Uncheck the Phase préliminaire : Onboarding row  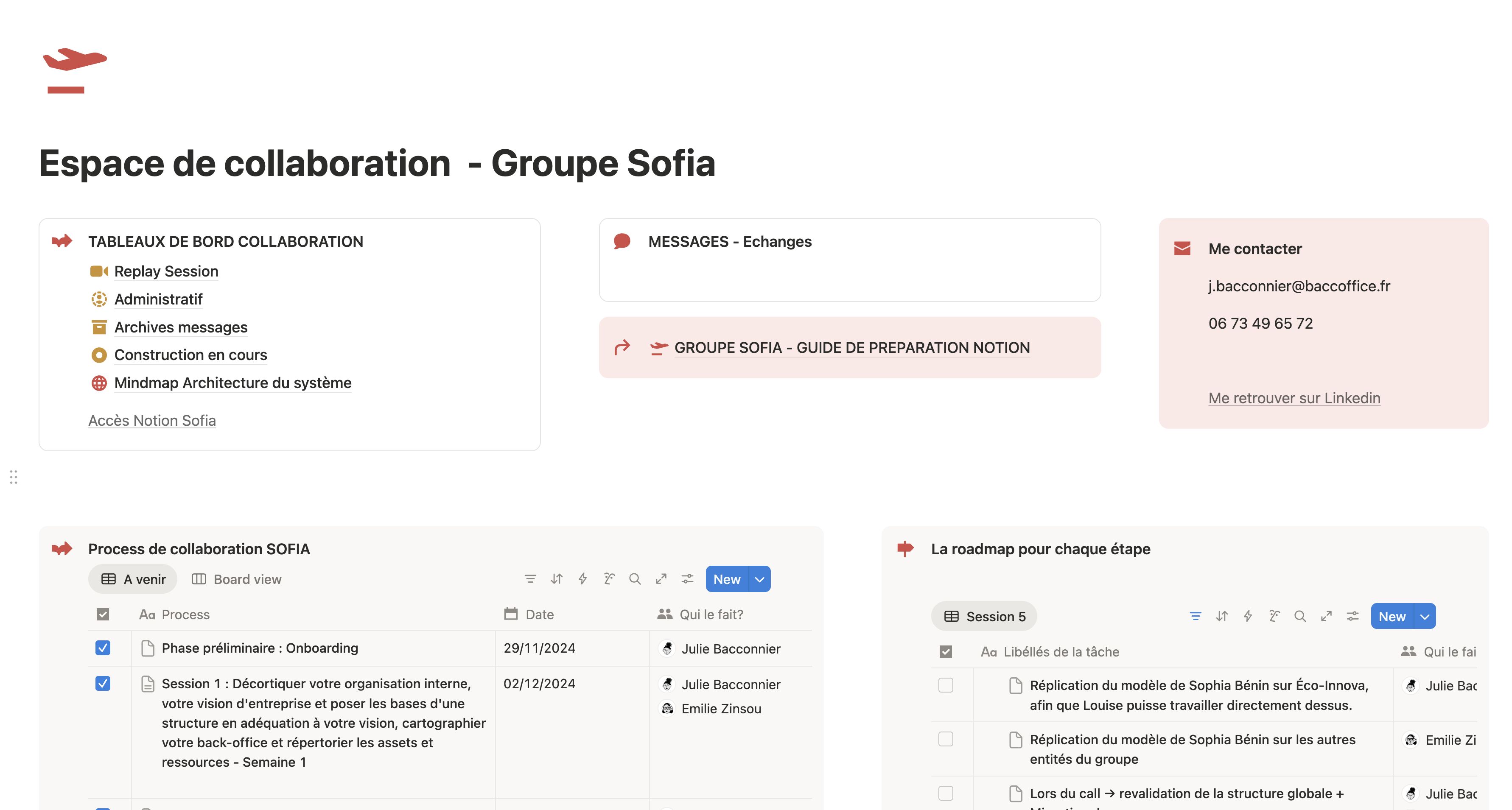click(103, 648)
